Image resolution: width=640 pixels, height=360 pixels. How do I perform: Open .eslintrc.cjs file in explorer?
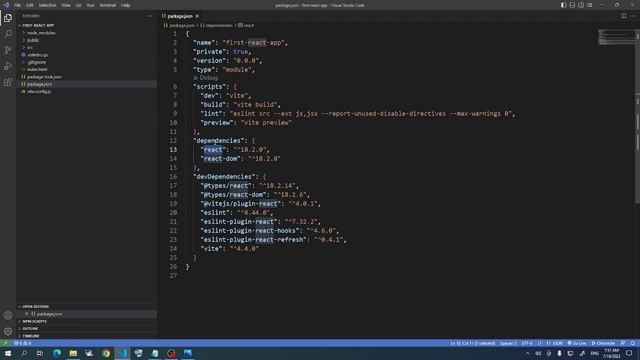(37, 55)
